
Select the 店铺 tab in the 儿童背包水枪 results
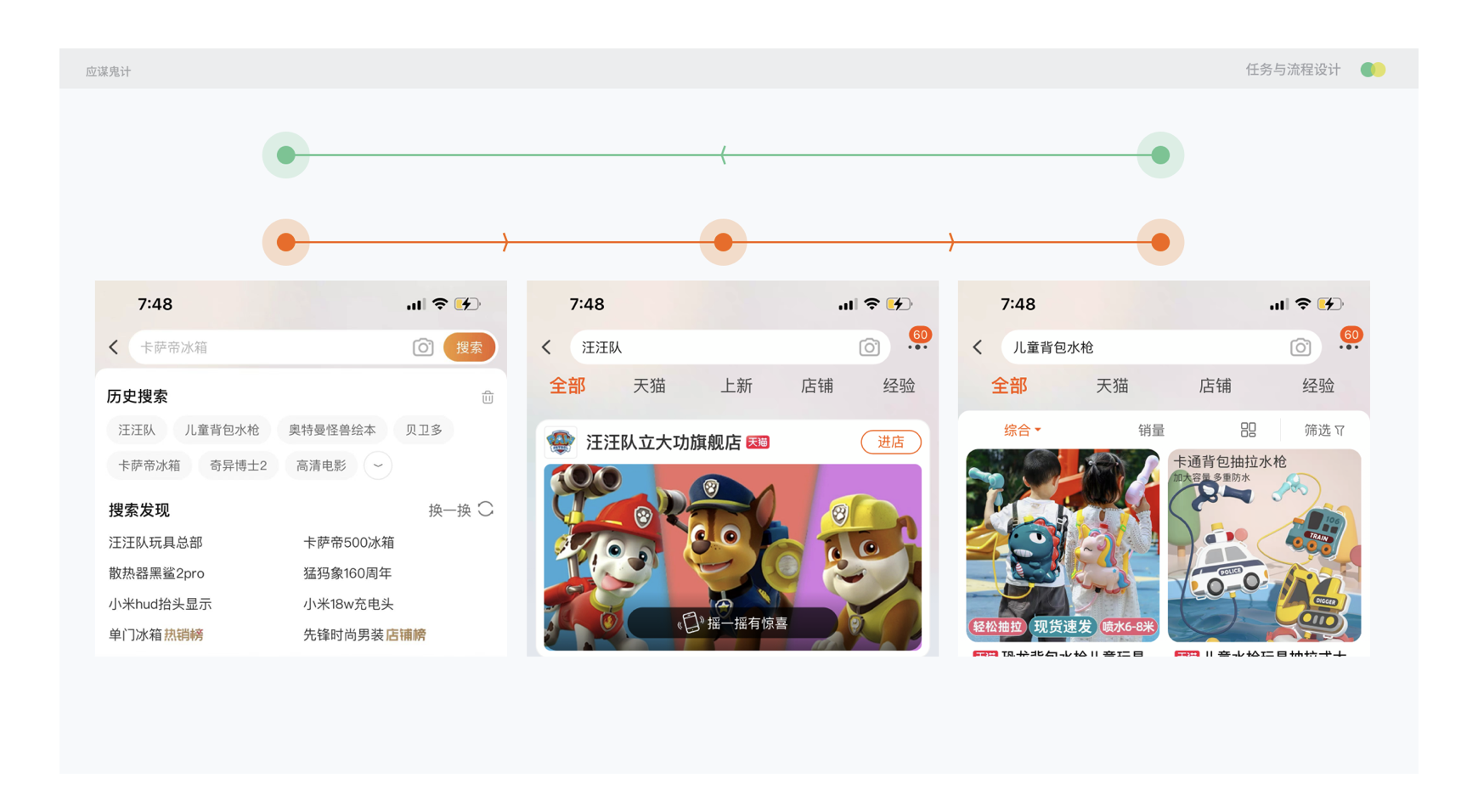coord(1214,386)
